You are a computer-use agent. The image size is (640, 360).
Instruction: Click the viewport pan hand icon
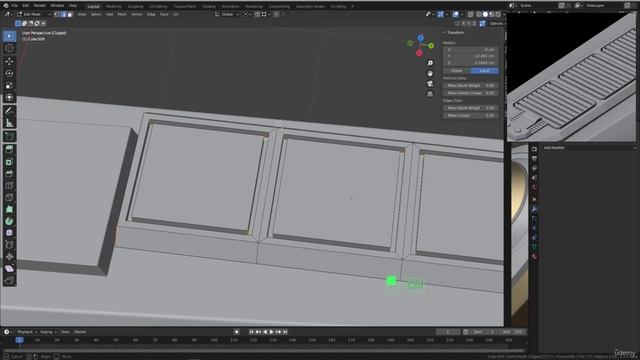(x=430, y=73)
